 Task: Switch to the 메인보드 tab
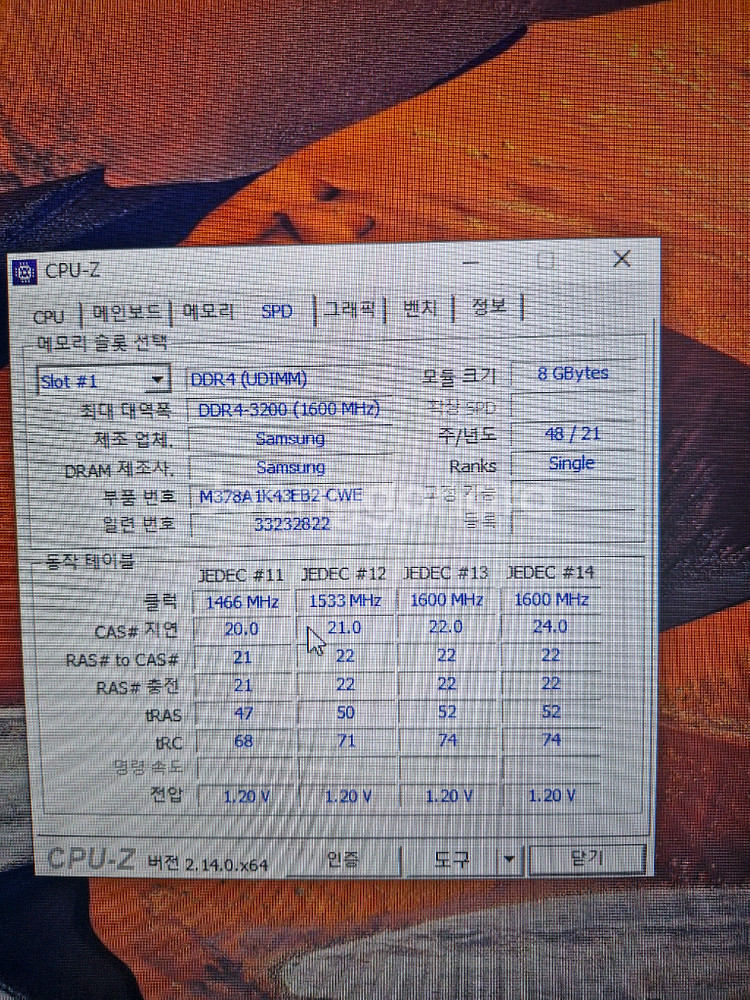click(x=126, y=312)
